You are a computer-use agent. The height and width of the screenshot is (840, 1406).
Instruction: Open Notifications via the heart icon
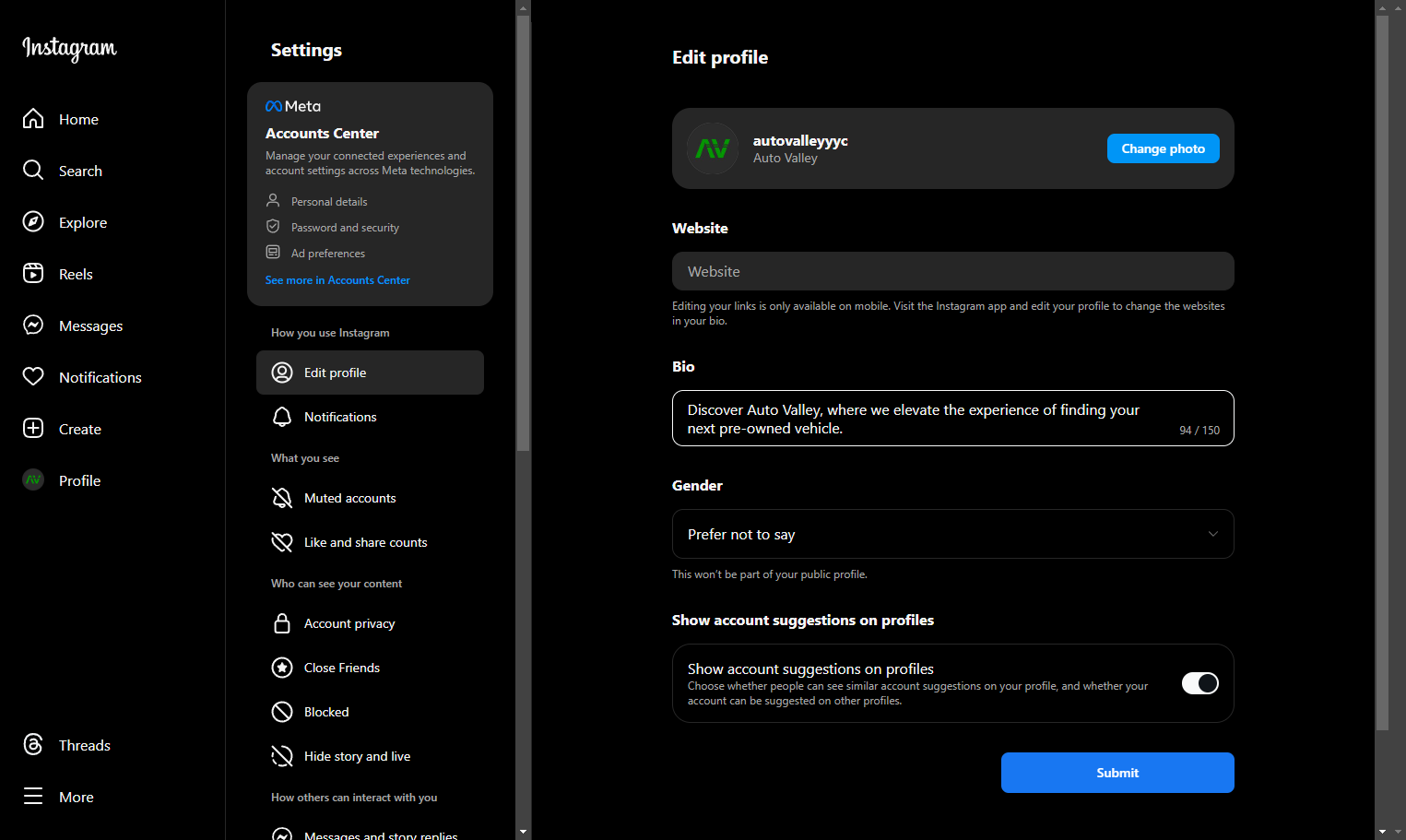click(x=33, y=377)
